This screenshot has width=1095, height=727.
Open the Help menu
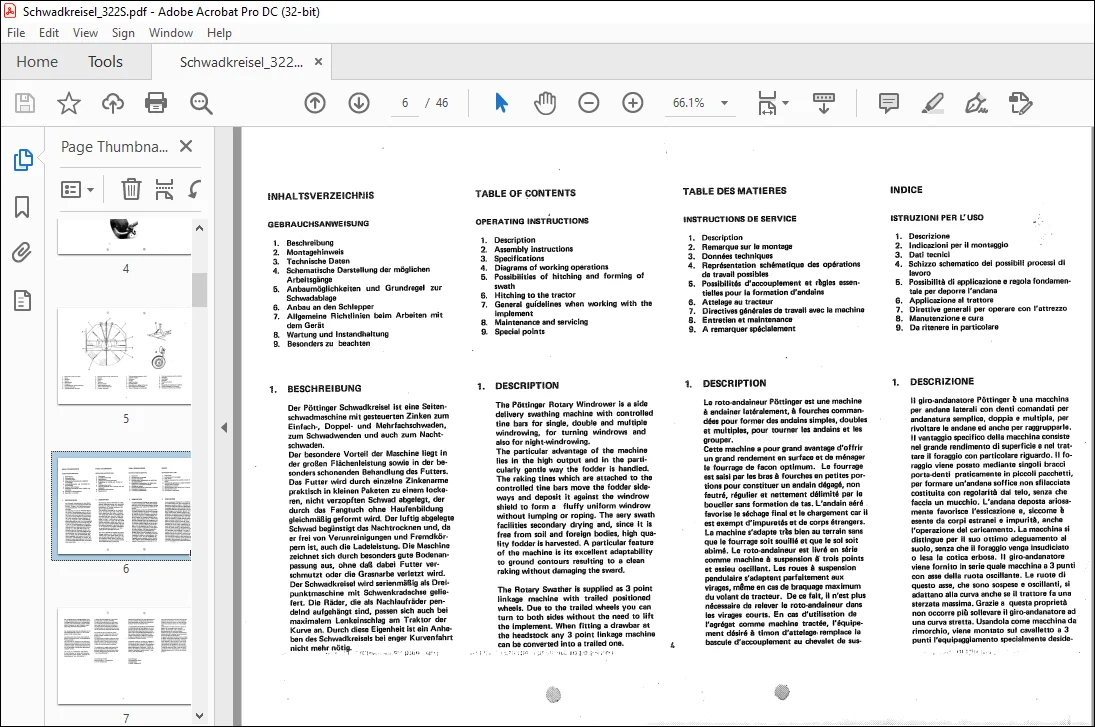(x=219, y=33)
